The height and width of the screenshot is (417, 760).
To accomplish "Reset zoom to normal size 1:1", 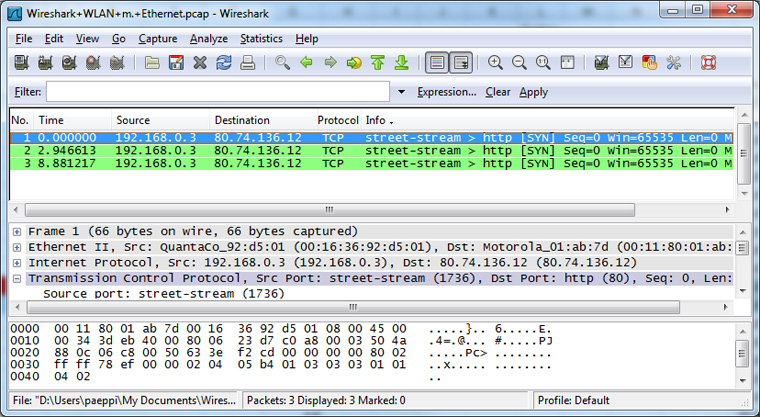I will (x=543, y=63).
